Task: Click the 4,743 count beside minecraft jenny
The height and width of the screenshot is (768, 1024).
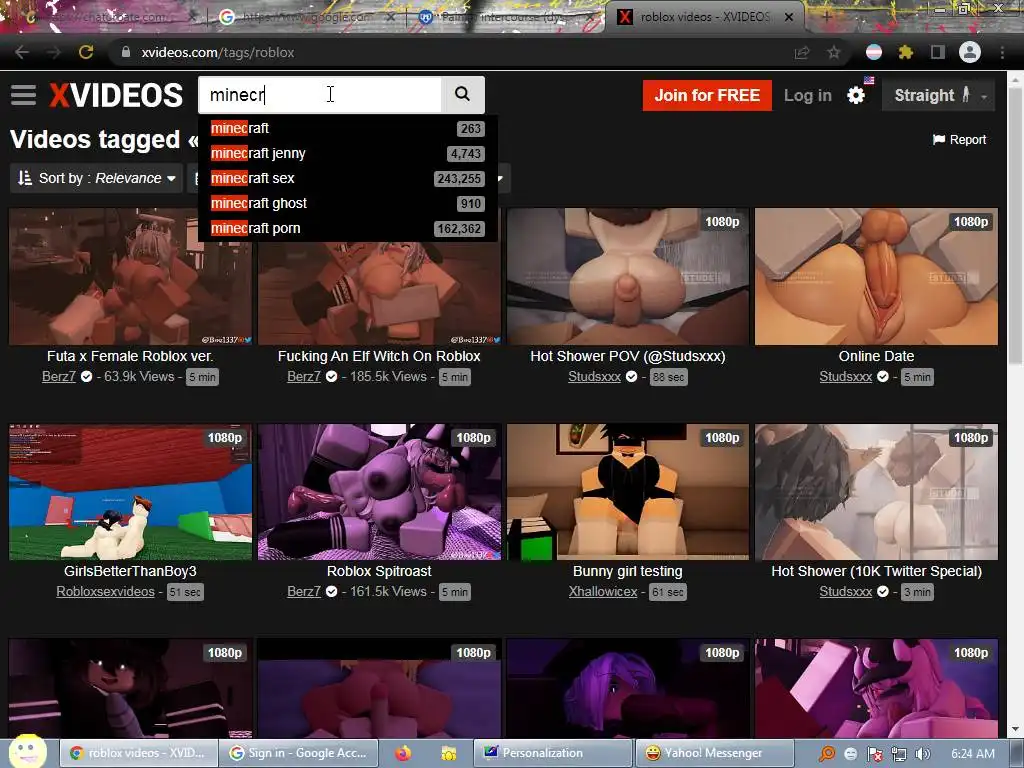Action: click(465, 154)
